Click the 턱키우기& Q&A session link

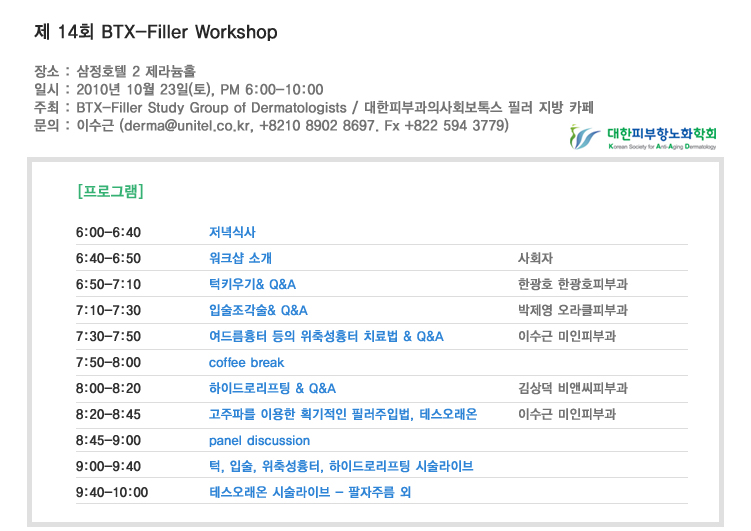coord(252,284)
